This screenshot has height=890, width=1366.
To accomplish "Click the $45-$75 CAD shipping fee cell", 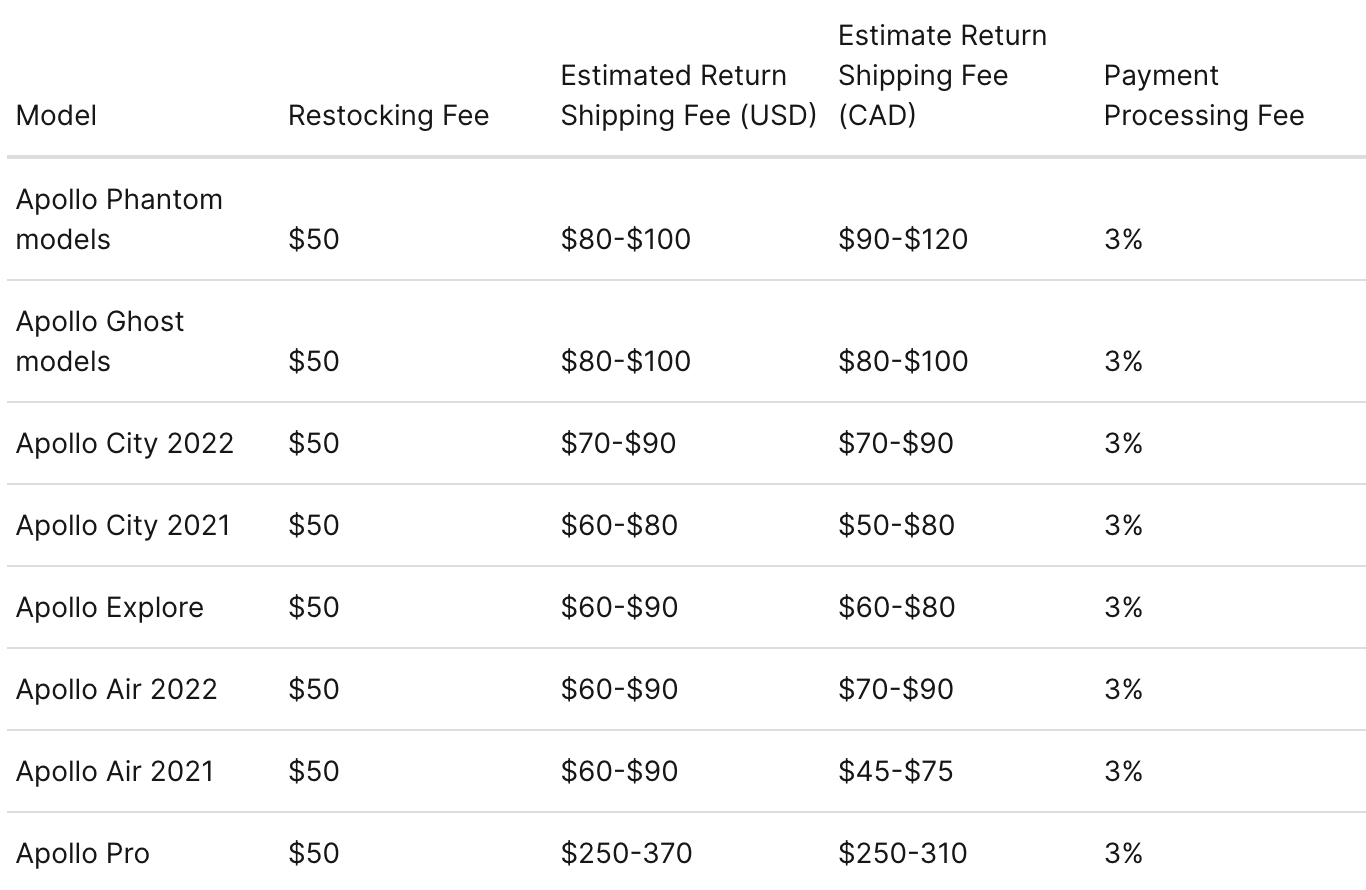I will (895, 771).
